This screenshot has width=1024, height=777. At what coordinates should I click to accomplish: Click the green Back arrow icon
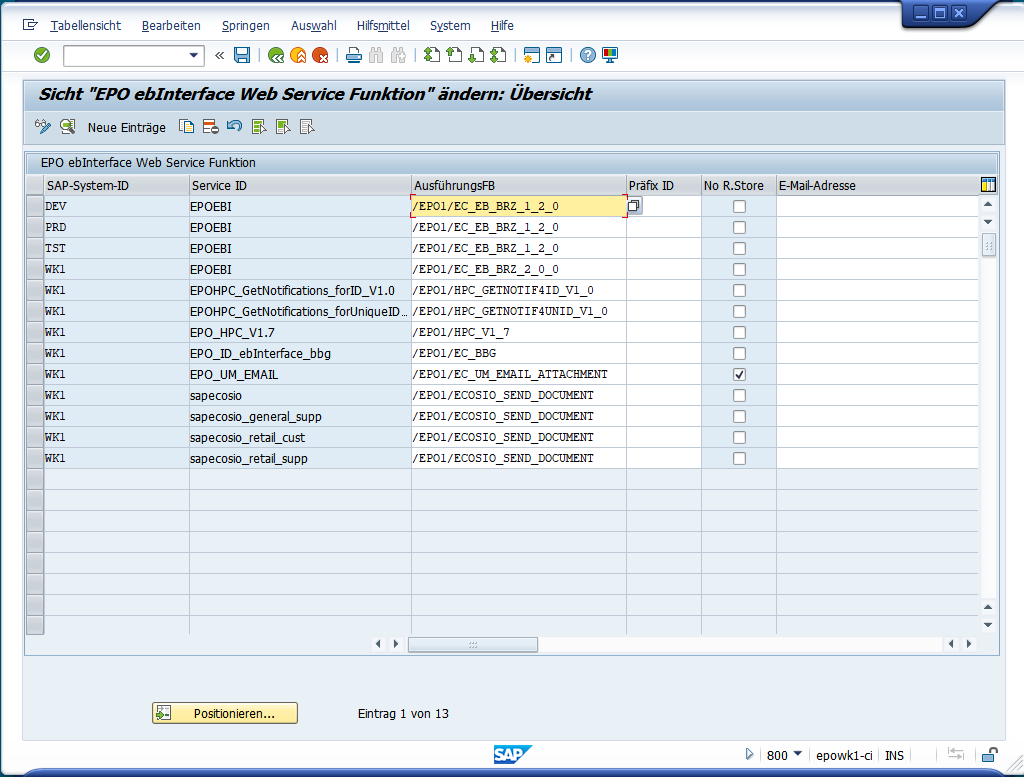276,56
